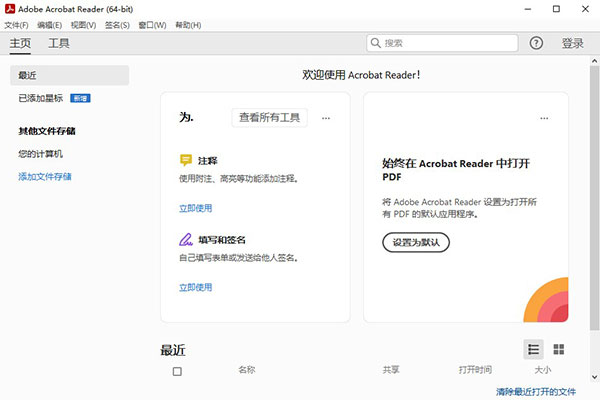
Task: Switch to list view of recent files
Action: tap(534, 349)
